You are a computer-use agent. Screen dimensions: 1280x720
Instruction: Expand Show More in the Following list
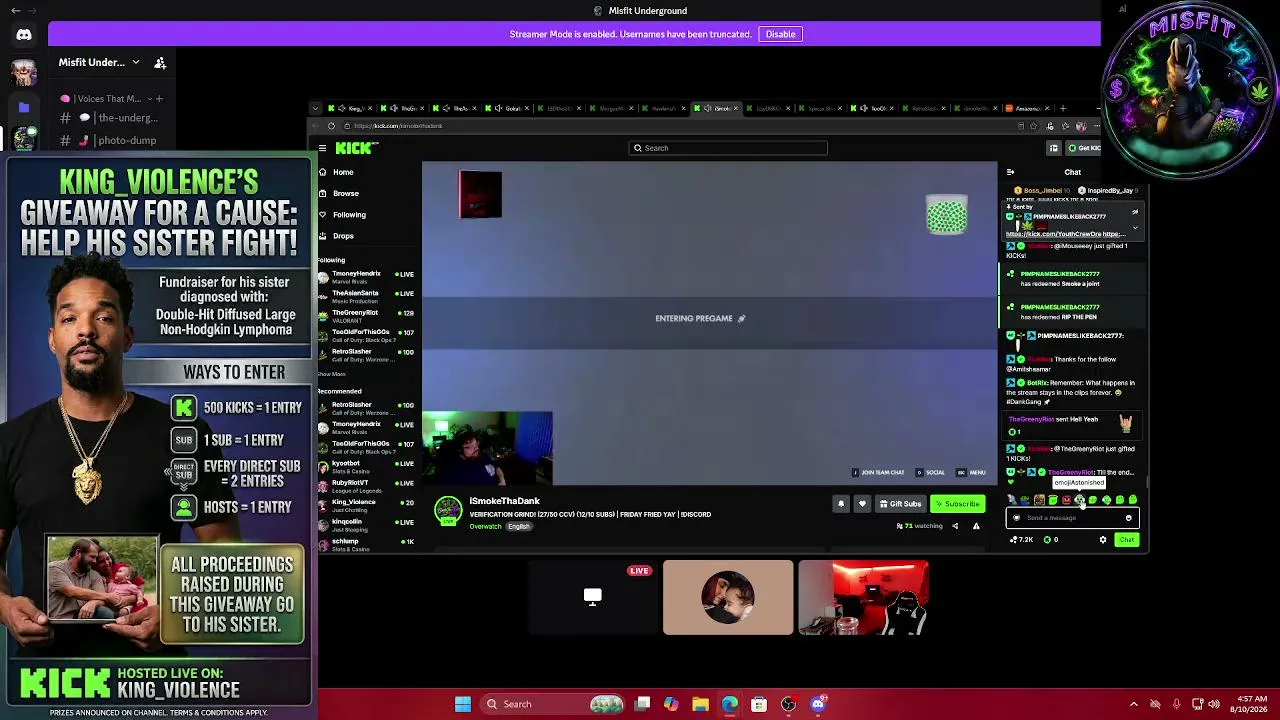[331, 374]
